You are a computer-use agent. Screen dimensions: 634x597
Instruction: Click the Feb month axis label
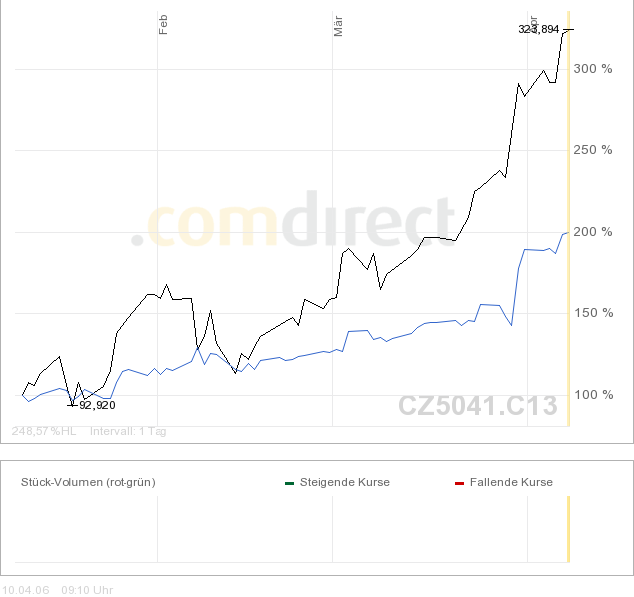tap(164, 25)
